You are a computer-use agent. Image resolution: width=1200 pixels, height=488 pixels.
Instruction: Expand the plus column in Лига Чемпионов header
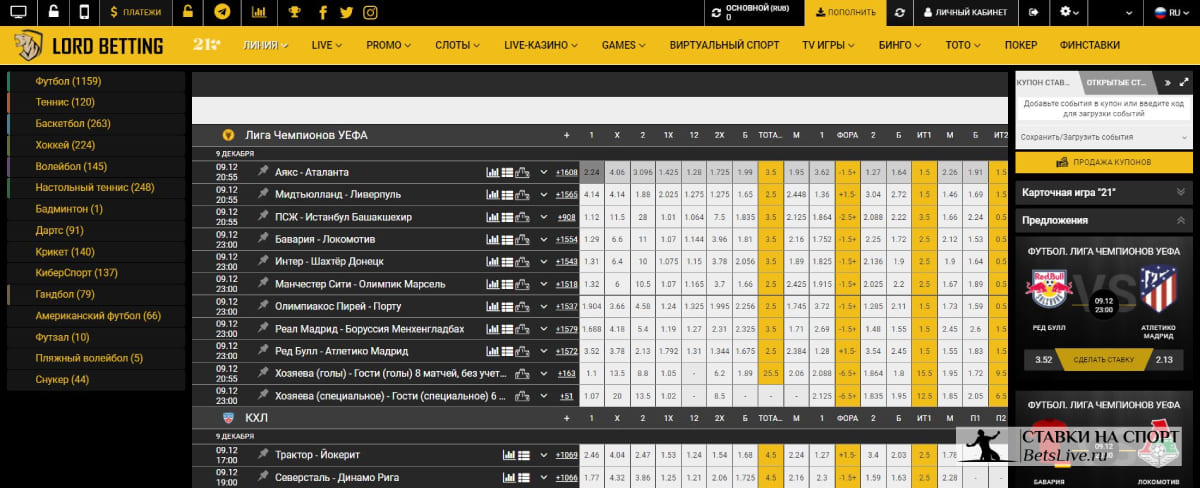pyautogui.click(x=567, y=135)
